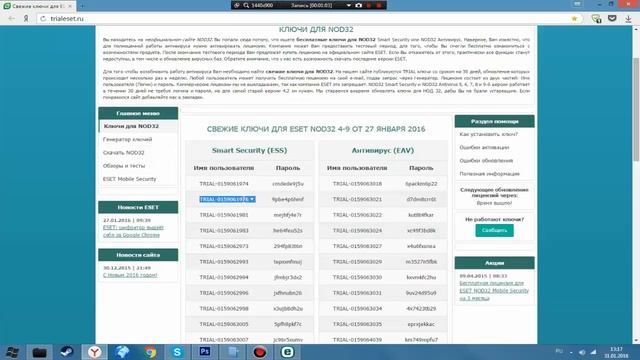Expand the recorder bar dropdown arrow
Image resolution: width=640 pixels, height=360 pixels.
coord(349,5)
